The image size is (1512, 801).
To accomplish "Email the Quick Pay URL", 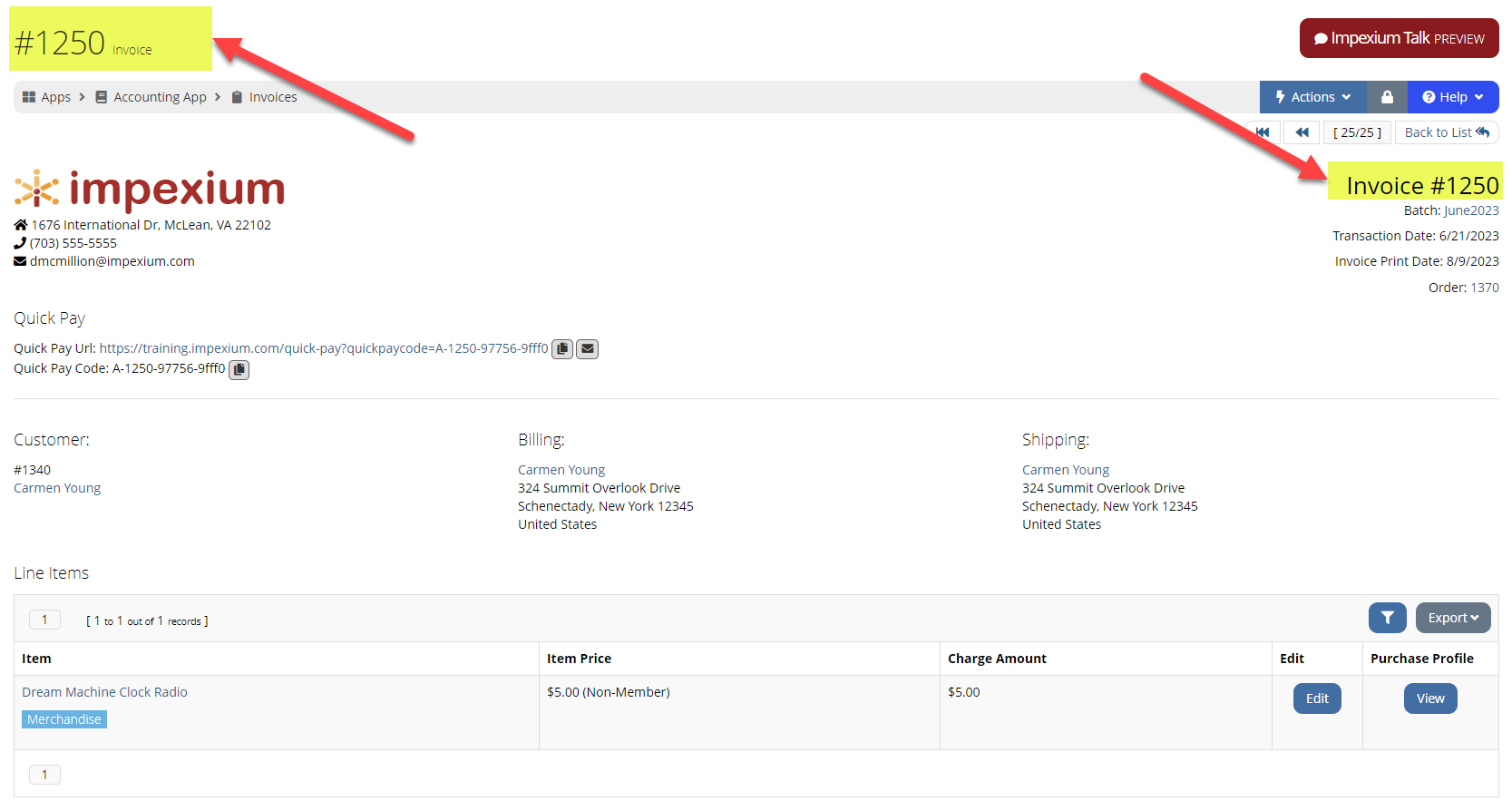I will pyautogui.click(x=588, y=348).
